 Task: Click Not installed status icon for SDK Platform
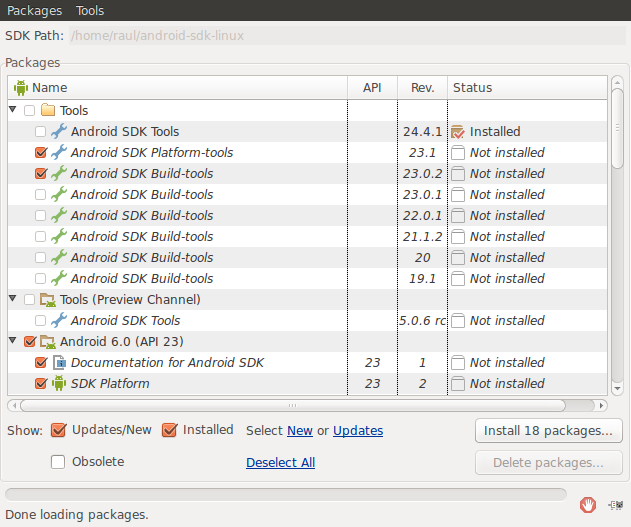click(x=458, y=383)
